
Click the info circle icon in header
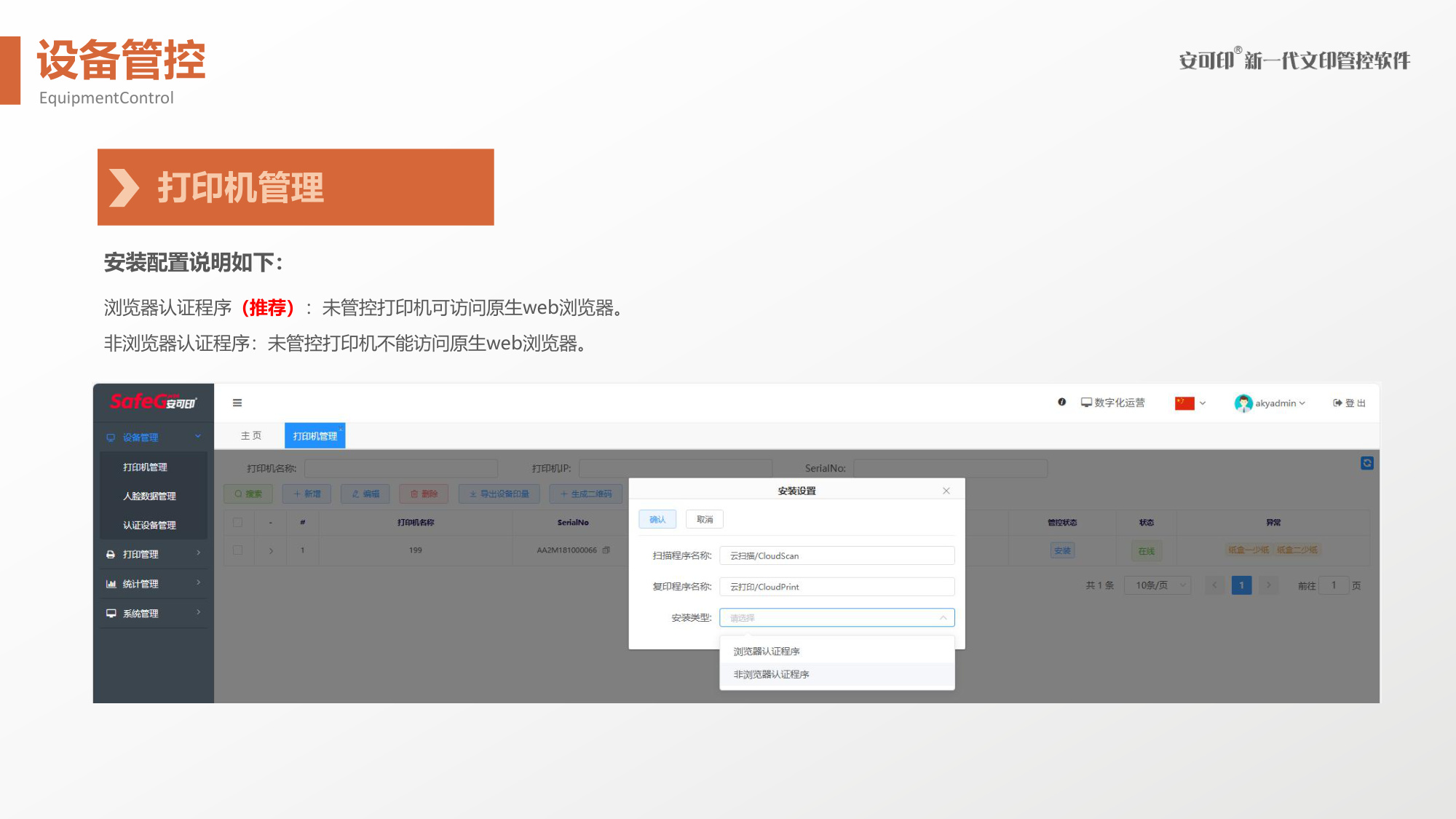(1062, 402)
